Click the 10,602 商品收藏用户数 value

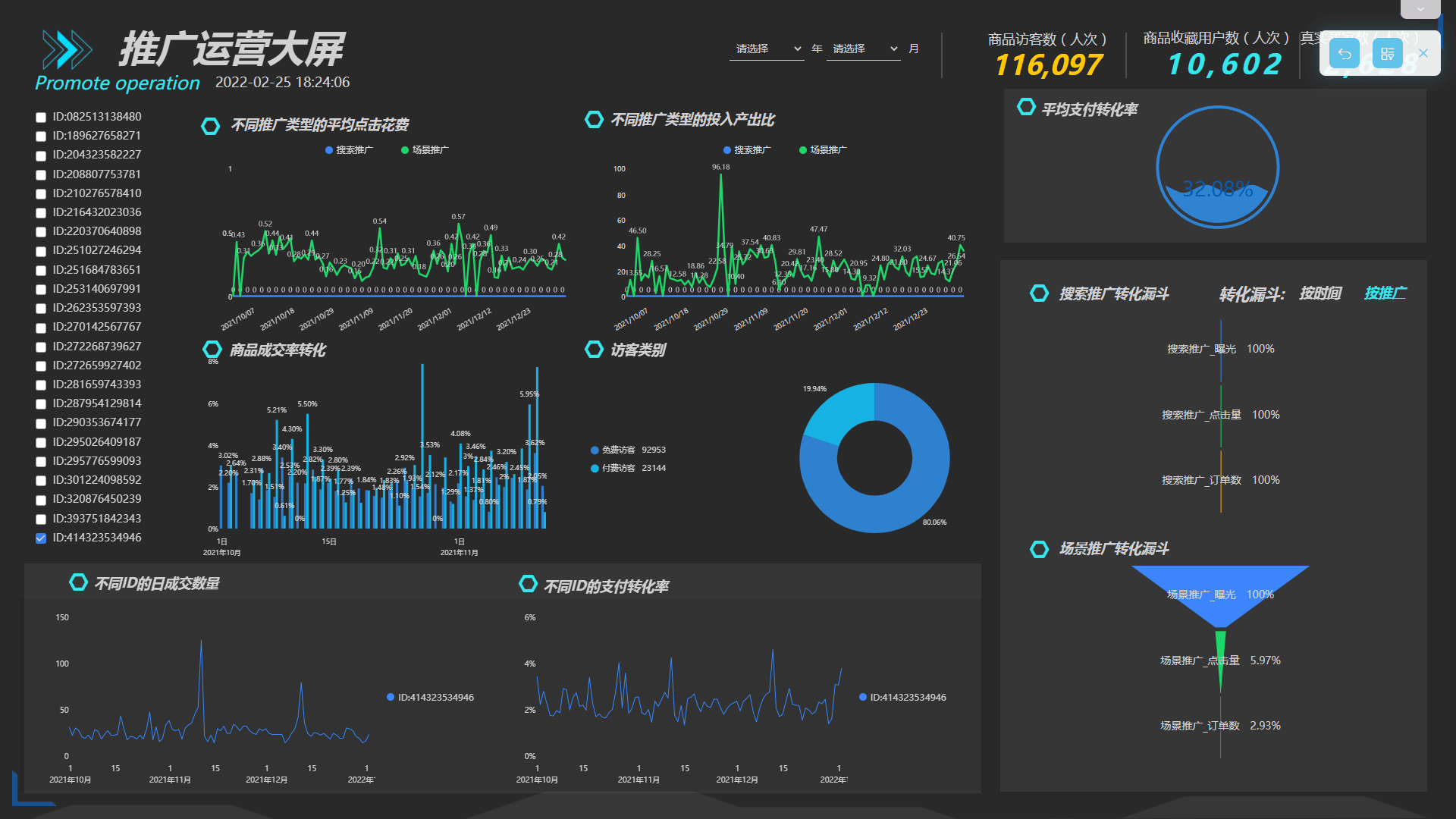click(1224, 64)
